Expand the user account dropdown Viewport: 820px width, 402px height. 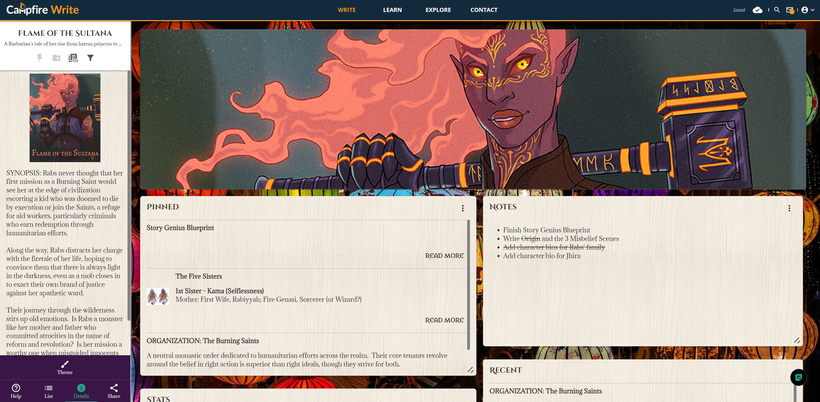pos(806,10)
